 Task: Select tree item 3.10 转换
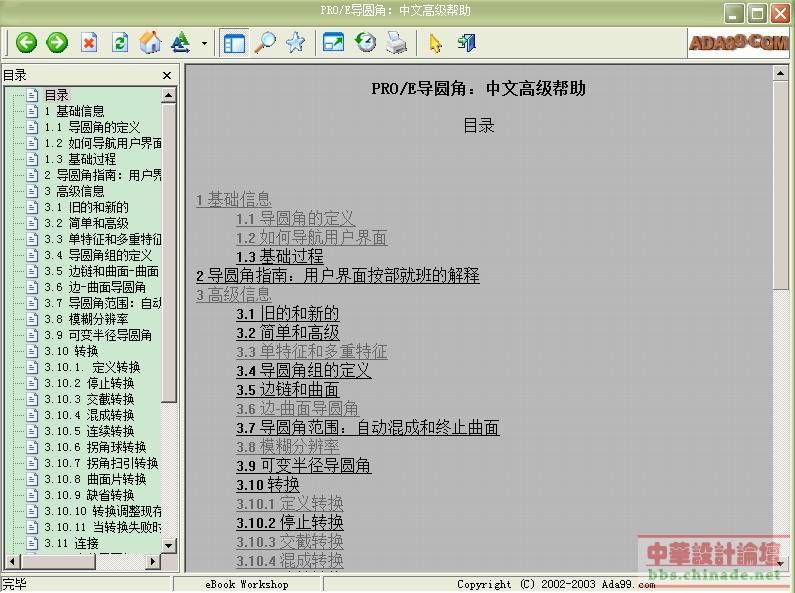pyautogui.click(x=71, y=351)
